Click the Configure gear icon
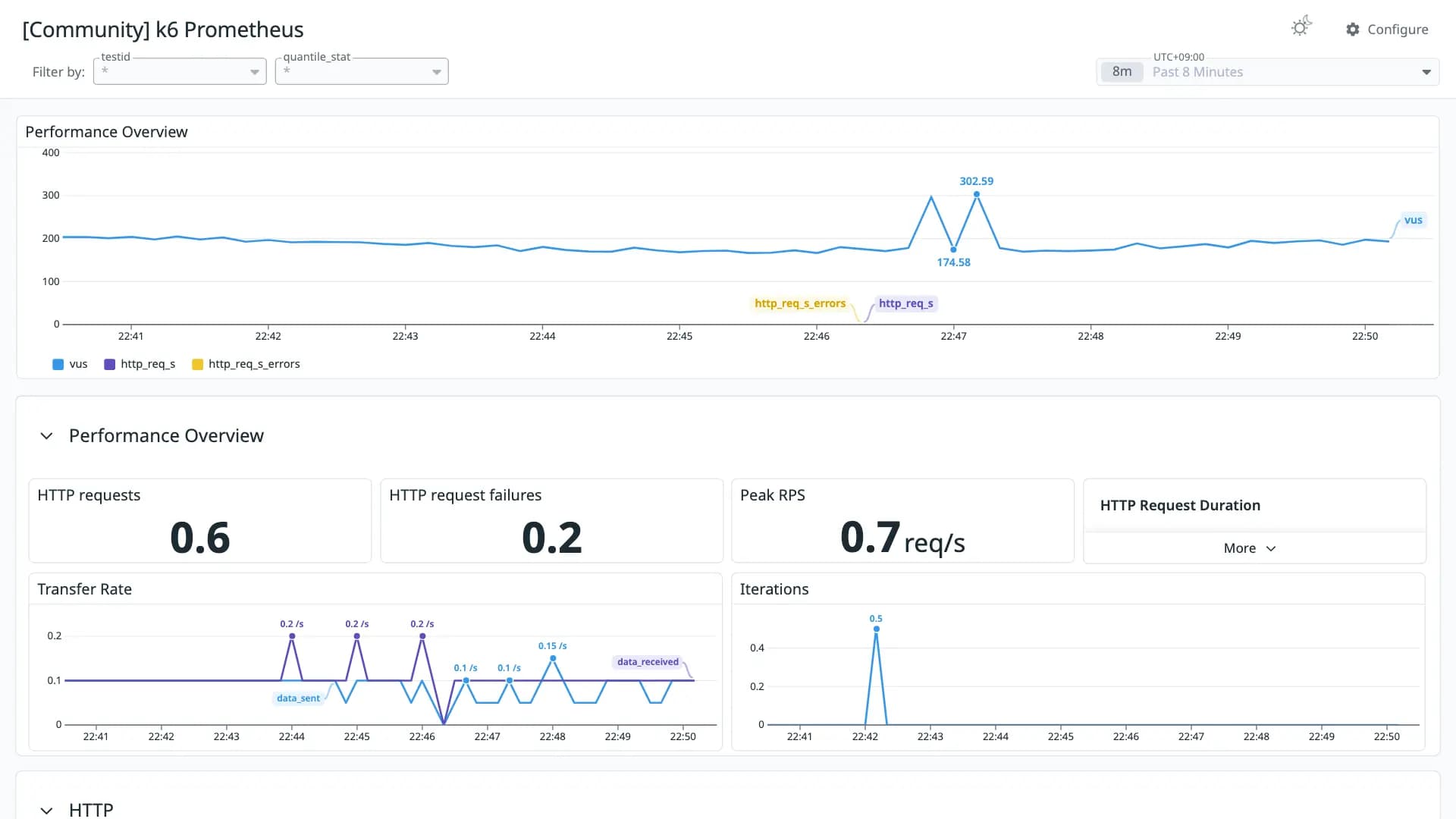This screenshot has height=819, width=1456. [1353, 30]
